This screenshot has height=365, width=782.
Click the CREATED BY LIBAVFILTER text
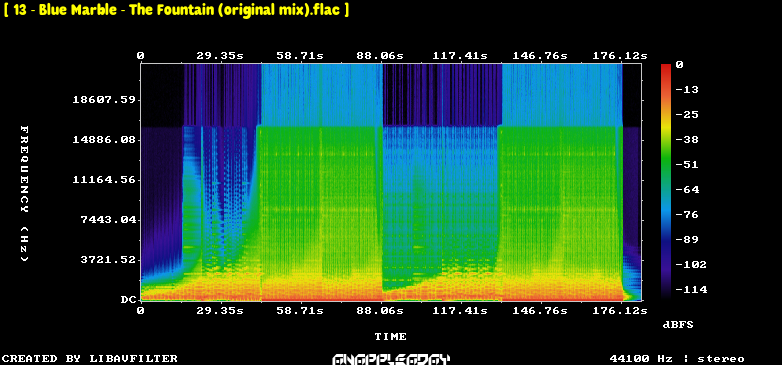[x=90, y=359]
